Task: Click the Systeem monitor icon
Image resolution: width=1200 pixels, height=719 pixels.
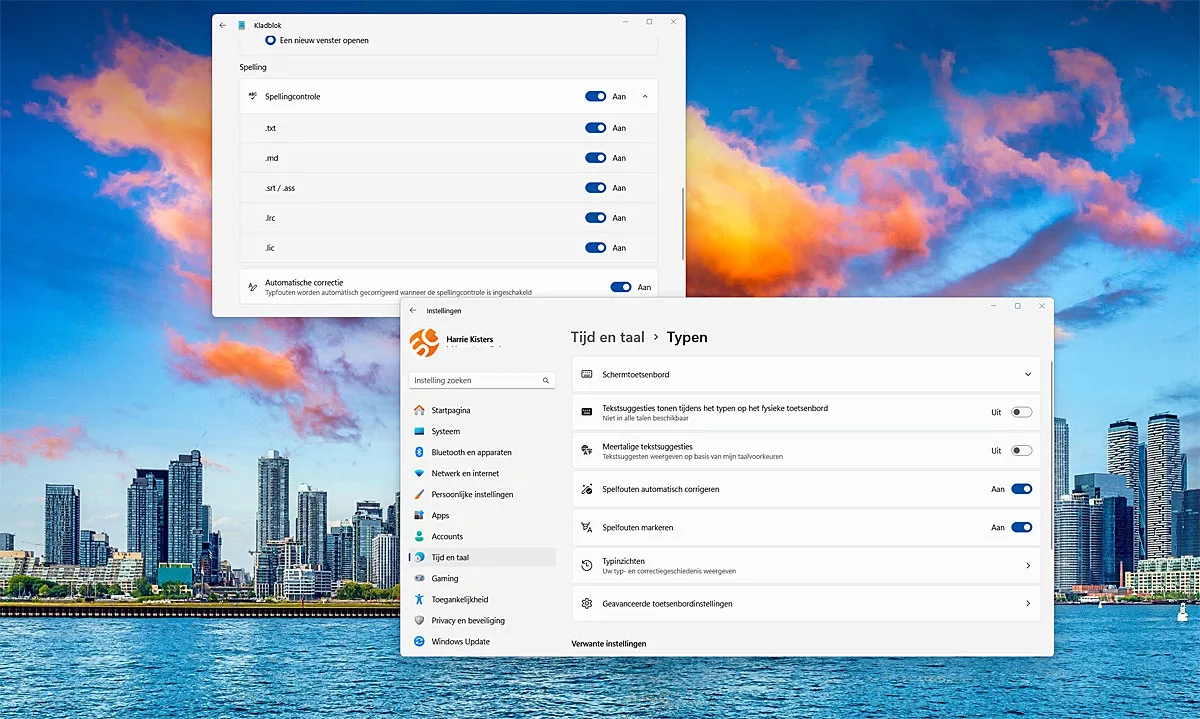Action: pyautogui.click(x=419, y=431)
